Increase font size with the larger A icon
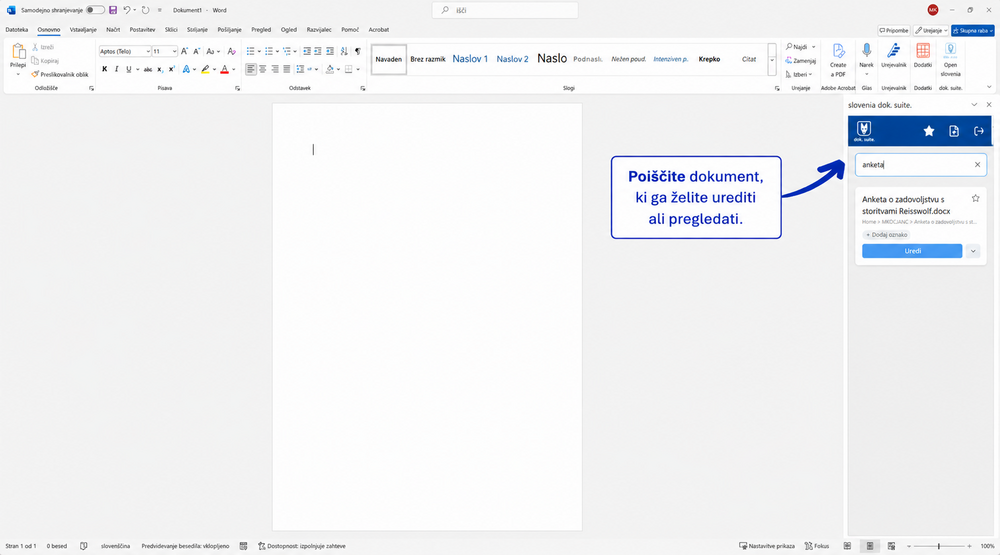Screen dimensions: 1000x555 point(184,51)
